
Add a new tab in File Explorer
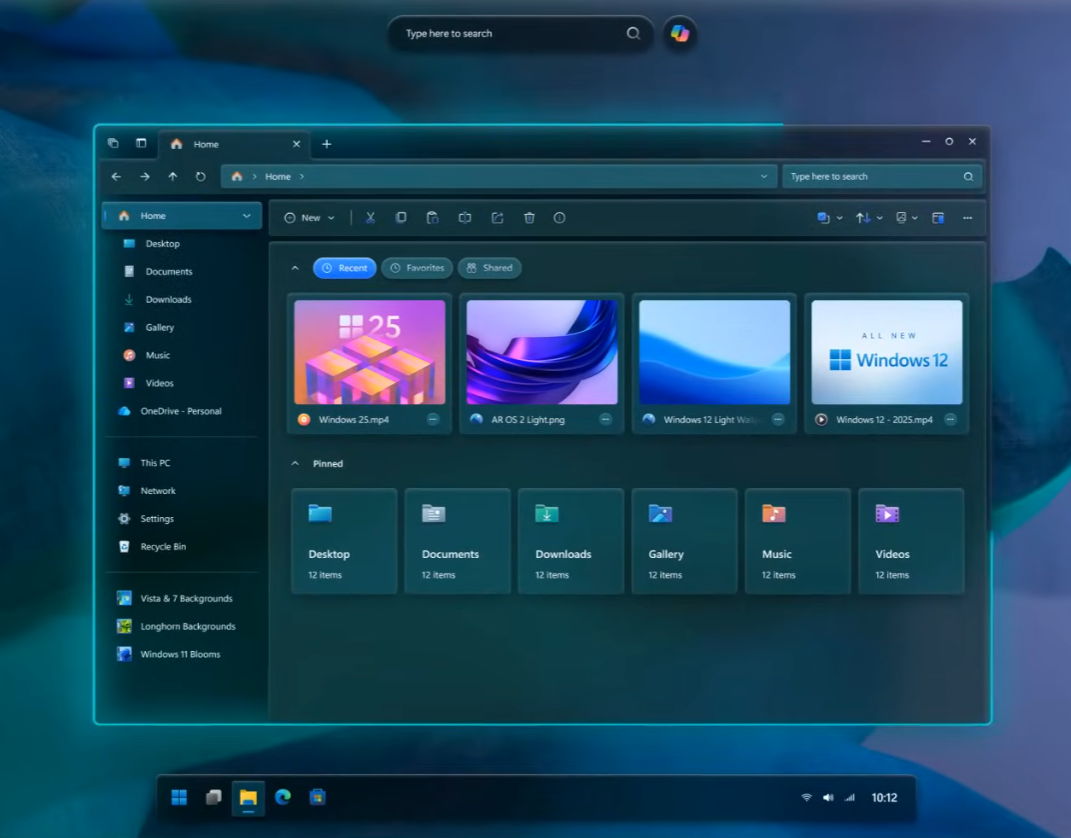[x=326, y=144]
